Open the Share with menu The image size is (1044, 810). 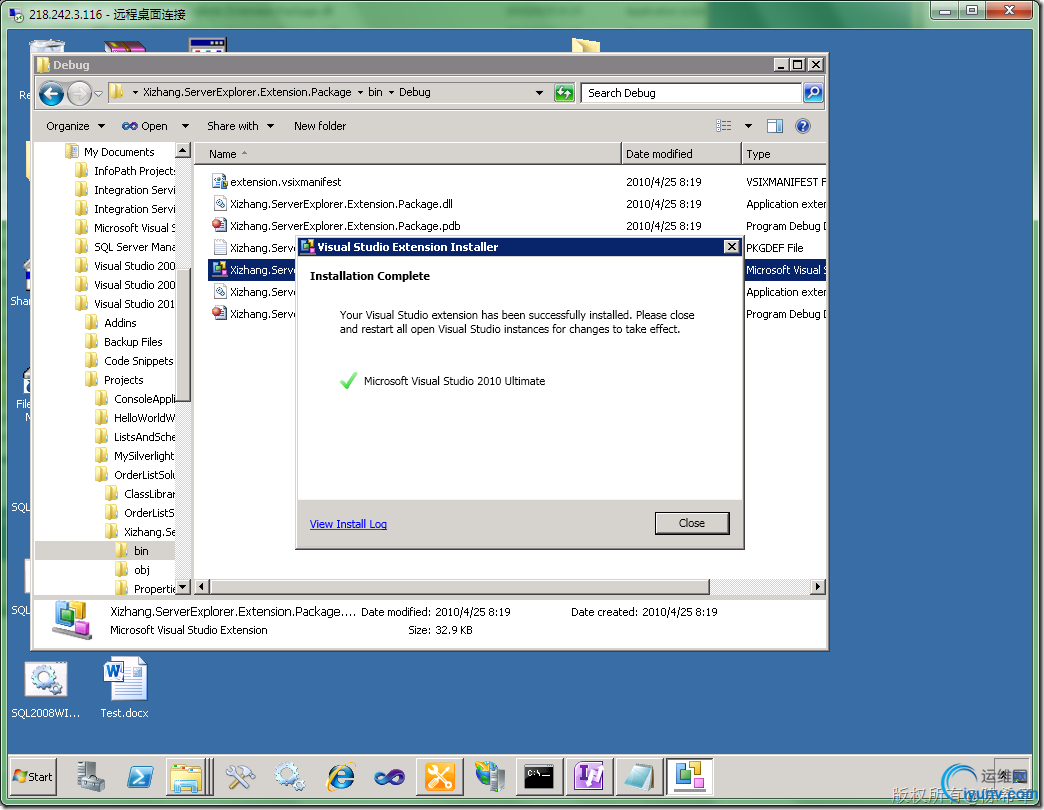pos(240,126)
